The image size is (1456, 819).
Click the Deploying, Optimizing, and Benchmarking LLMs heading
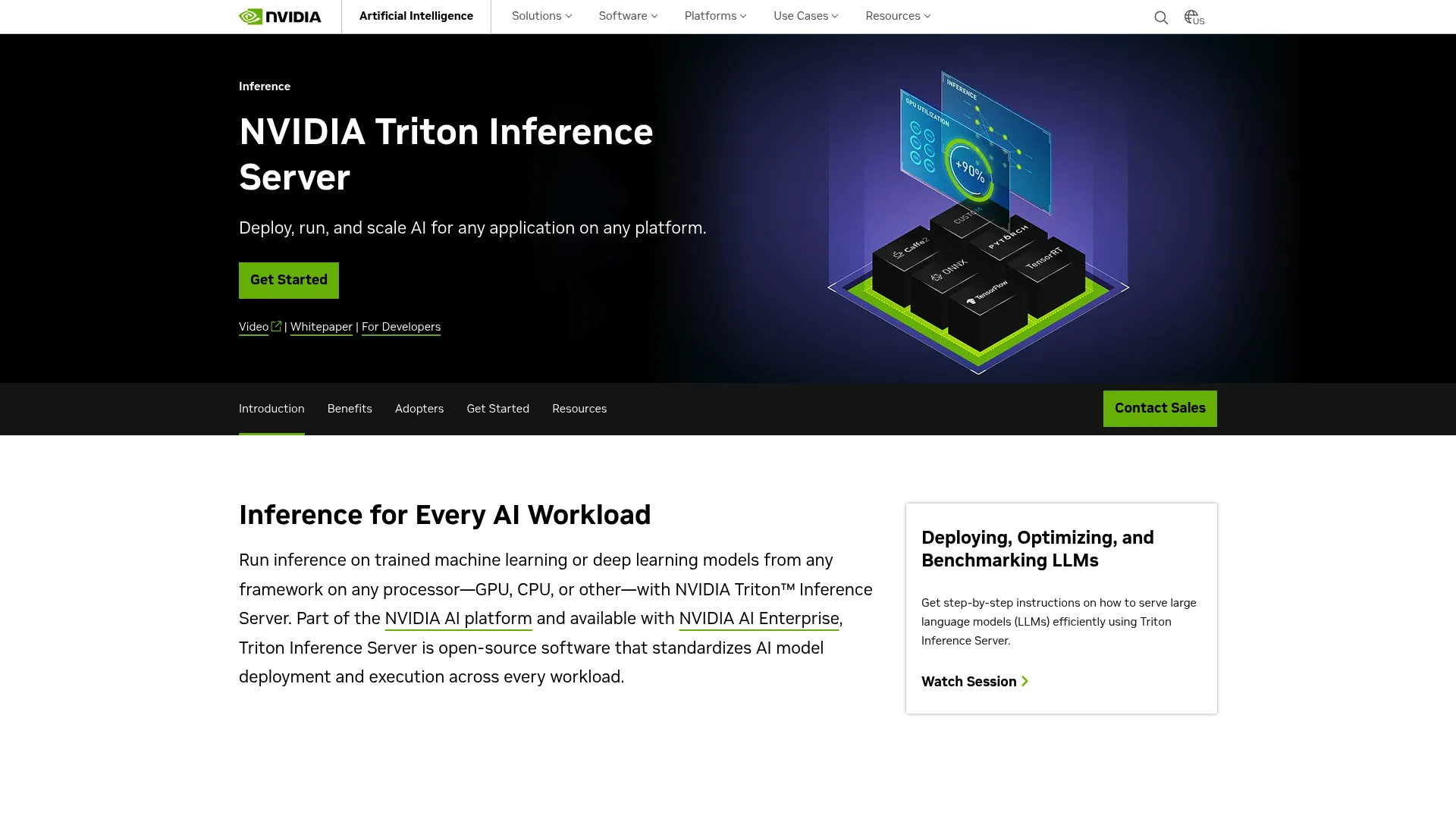coord(1038,549)
